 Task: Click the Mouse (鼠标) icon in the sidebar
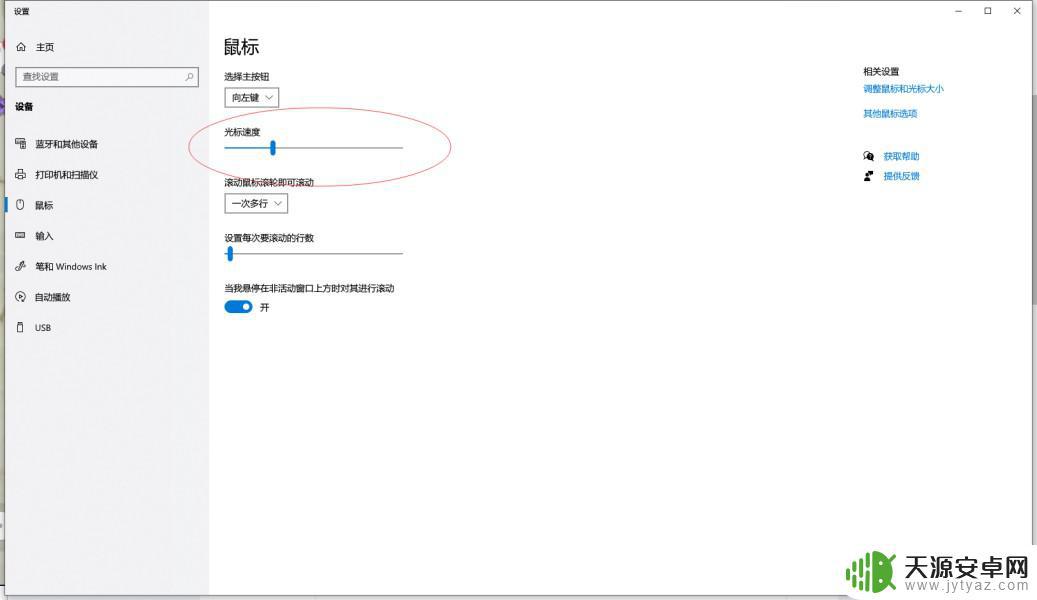(x=21, y=205)
